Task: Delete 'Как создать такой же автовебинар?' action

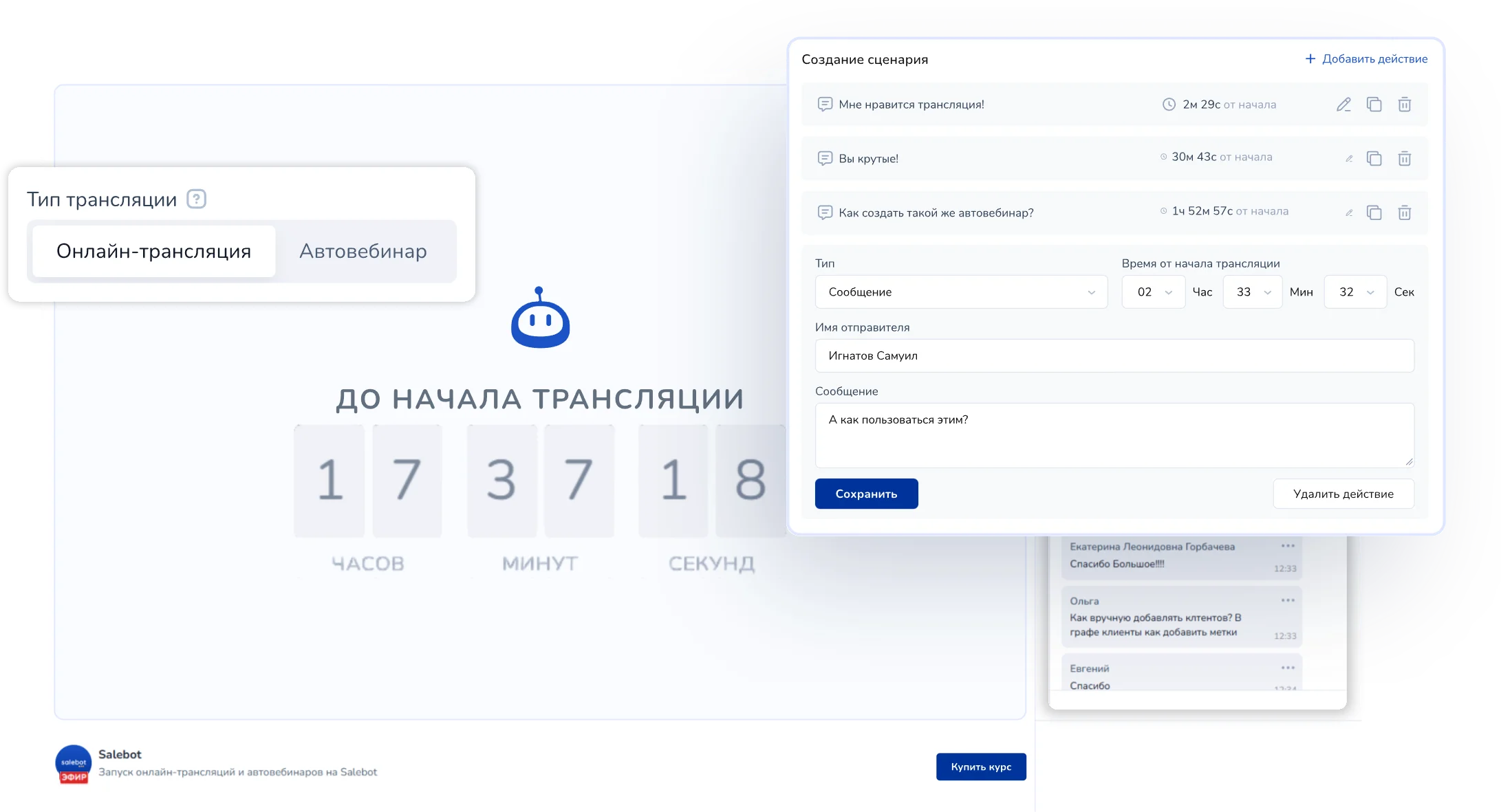Action: pos(1405,213)
